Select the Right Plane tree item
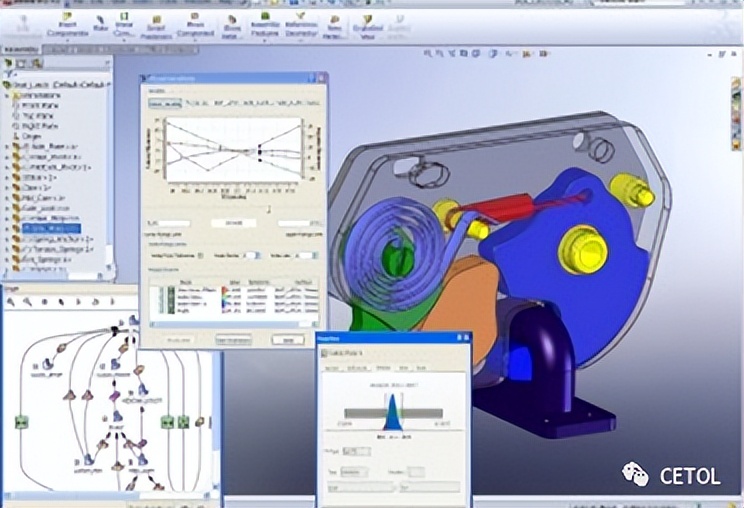 [36, 127]
